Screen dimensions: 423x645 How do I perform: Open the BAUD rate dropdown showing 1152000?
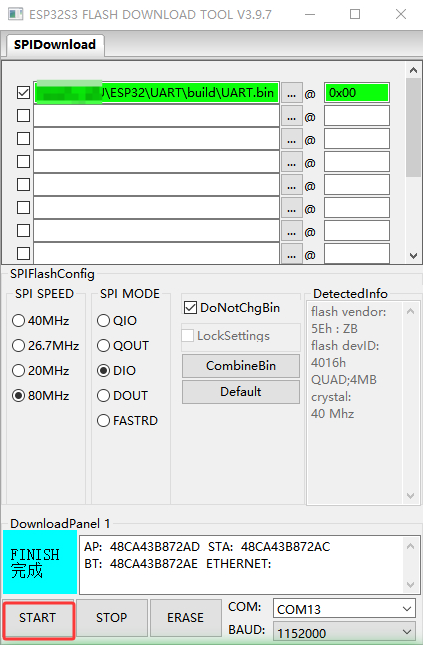344,633
